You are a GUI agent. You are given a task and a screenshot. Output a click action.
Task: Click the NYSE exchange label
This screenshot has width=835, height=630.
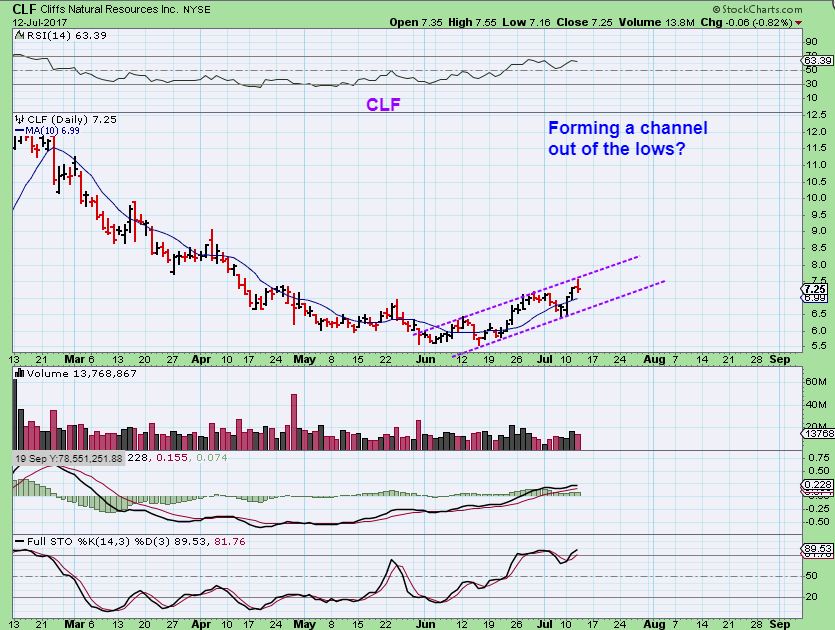point(197,10)
